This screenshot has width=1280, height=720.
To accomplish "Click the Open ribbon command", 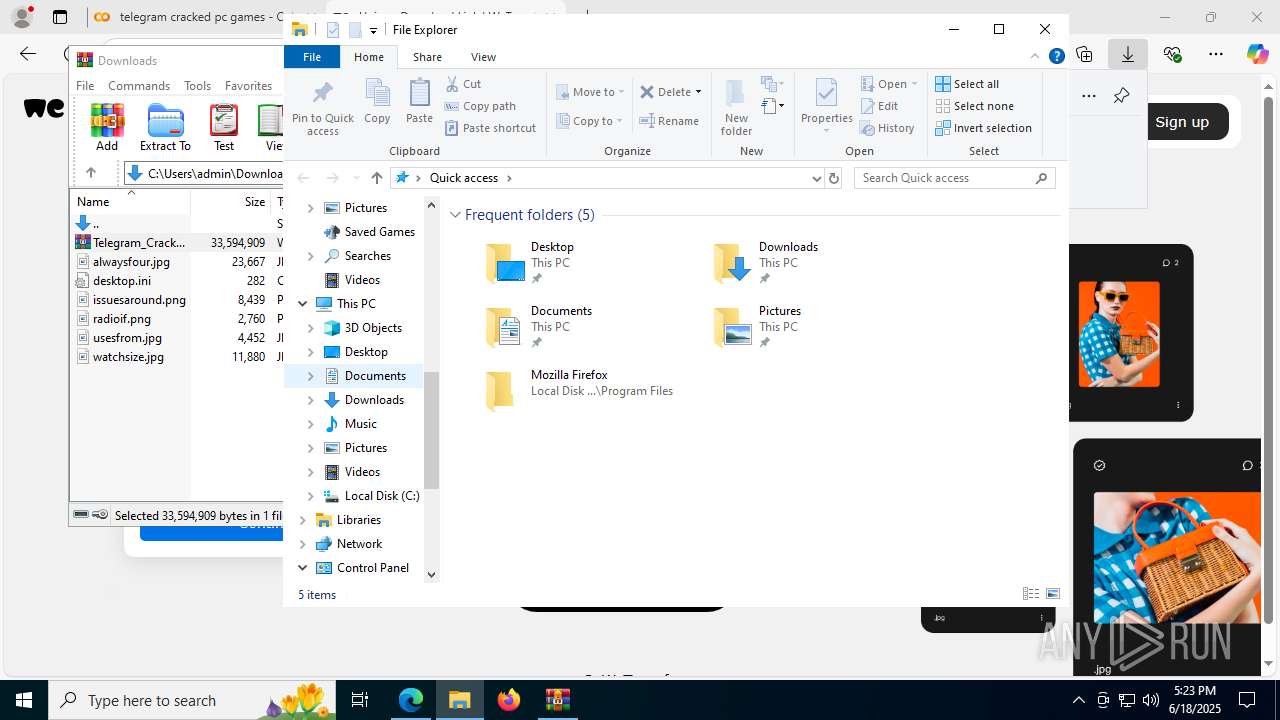I will coord(888,84).
